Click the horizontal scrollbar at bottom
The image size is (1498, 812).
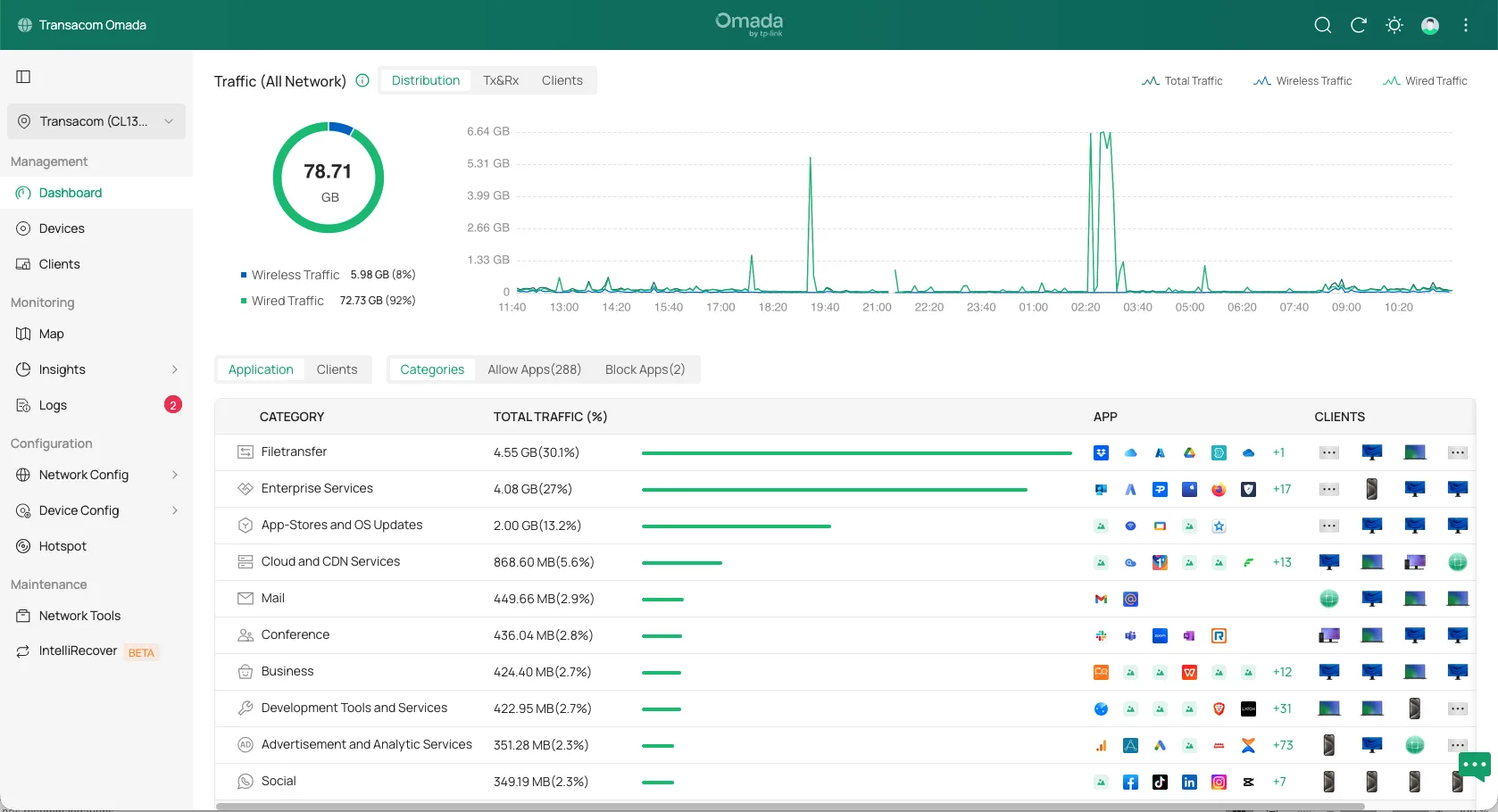point(790,807)
